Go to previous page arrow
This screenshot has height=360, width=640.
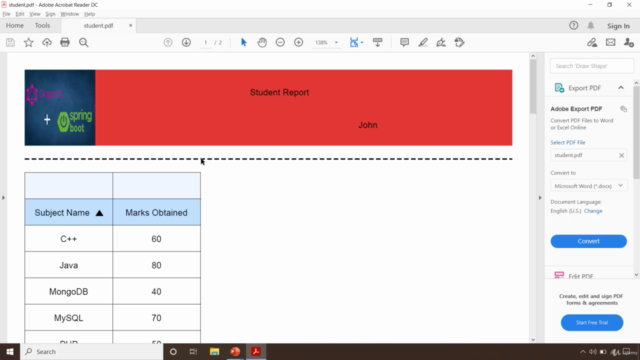click(x=168, y=42)
